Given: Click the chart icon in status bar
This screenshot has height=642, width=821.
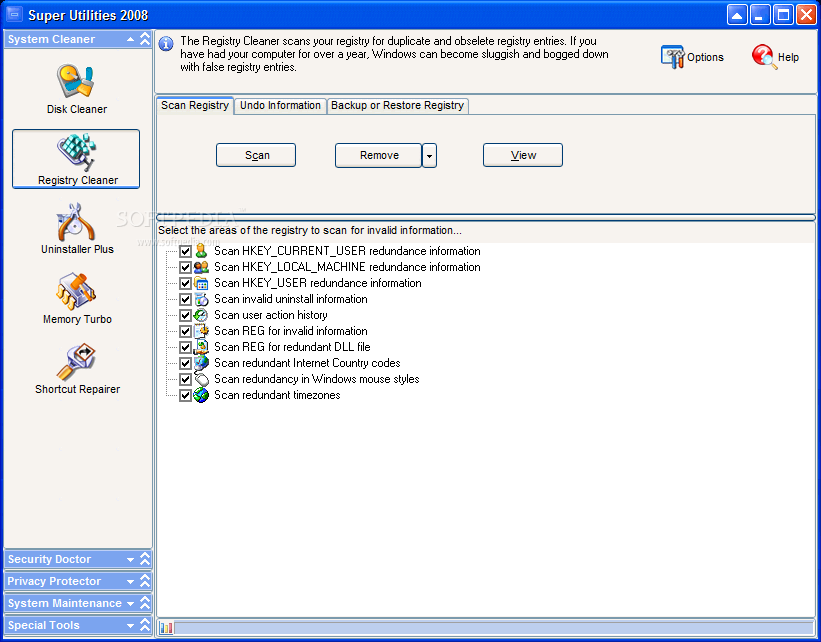Looking at the screenshot, I should tap(166, 627).
